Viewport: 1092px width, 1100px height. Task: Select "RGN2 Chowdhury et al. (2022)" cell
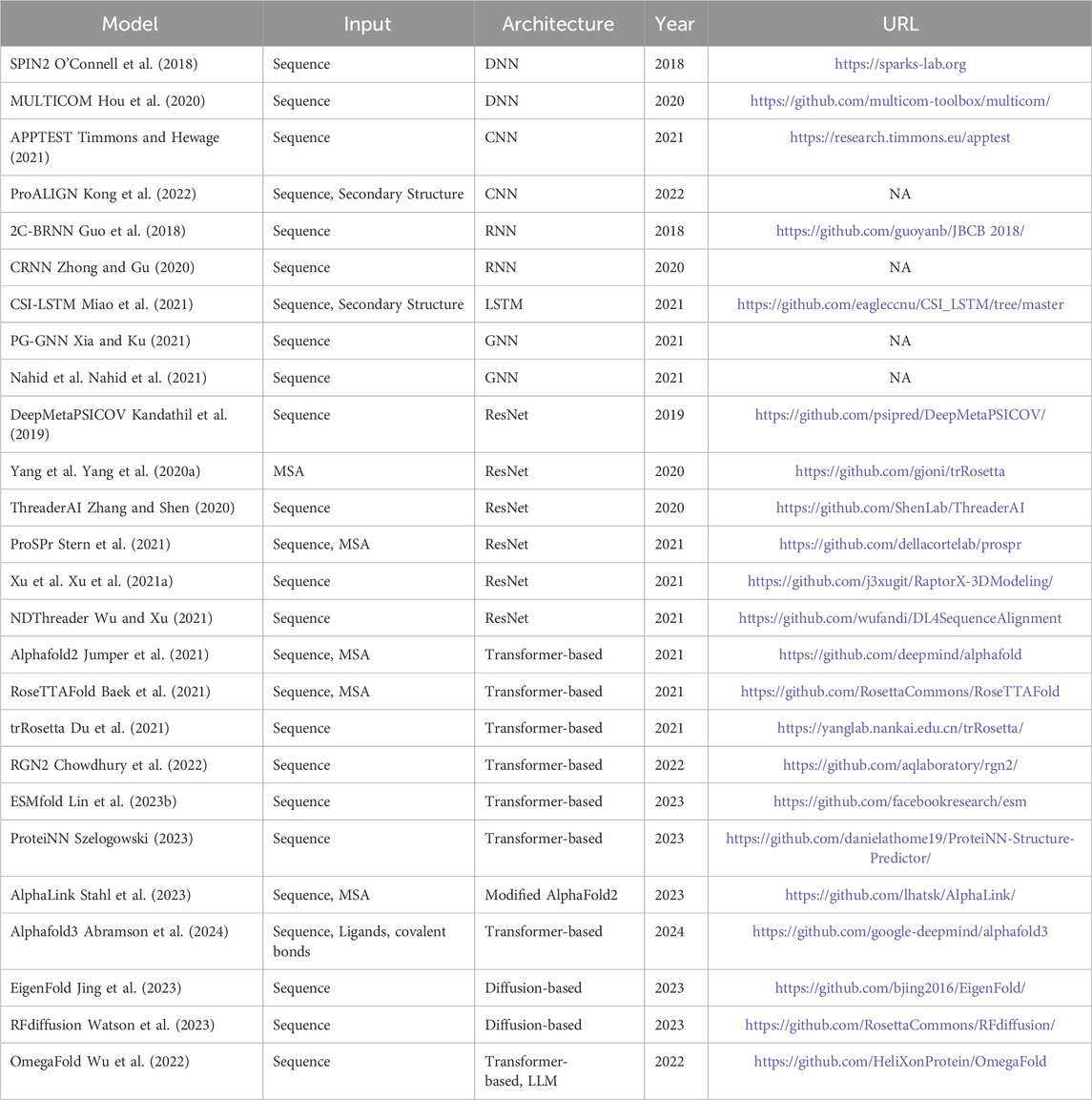coord(132,765)
